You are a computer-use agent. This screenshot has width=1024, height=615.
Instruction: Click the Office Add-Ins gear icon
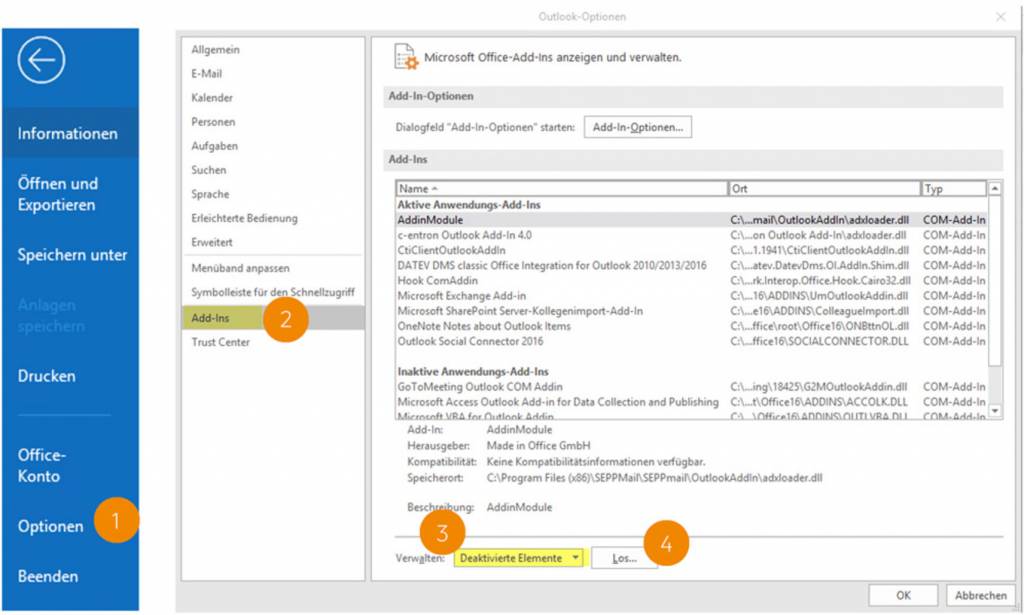click(x=406, y=57)
